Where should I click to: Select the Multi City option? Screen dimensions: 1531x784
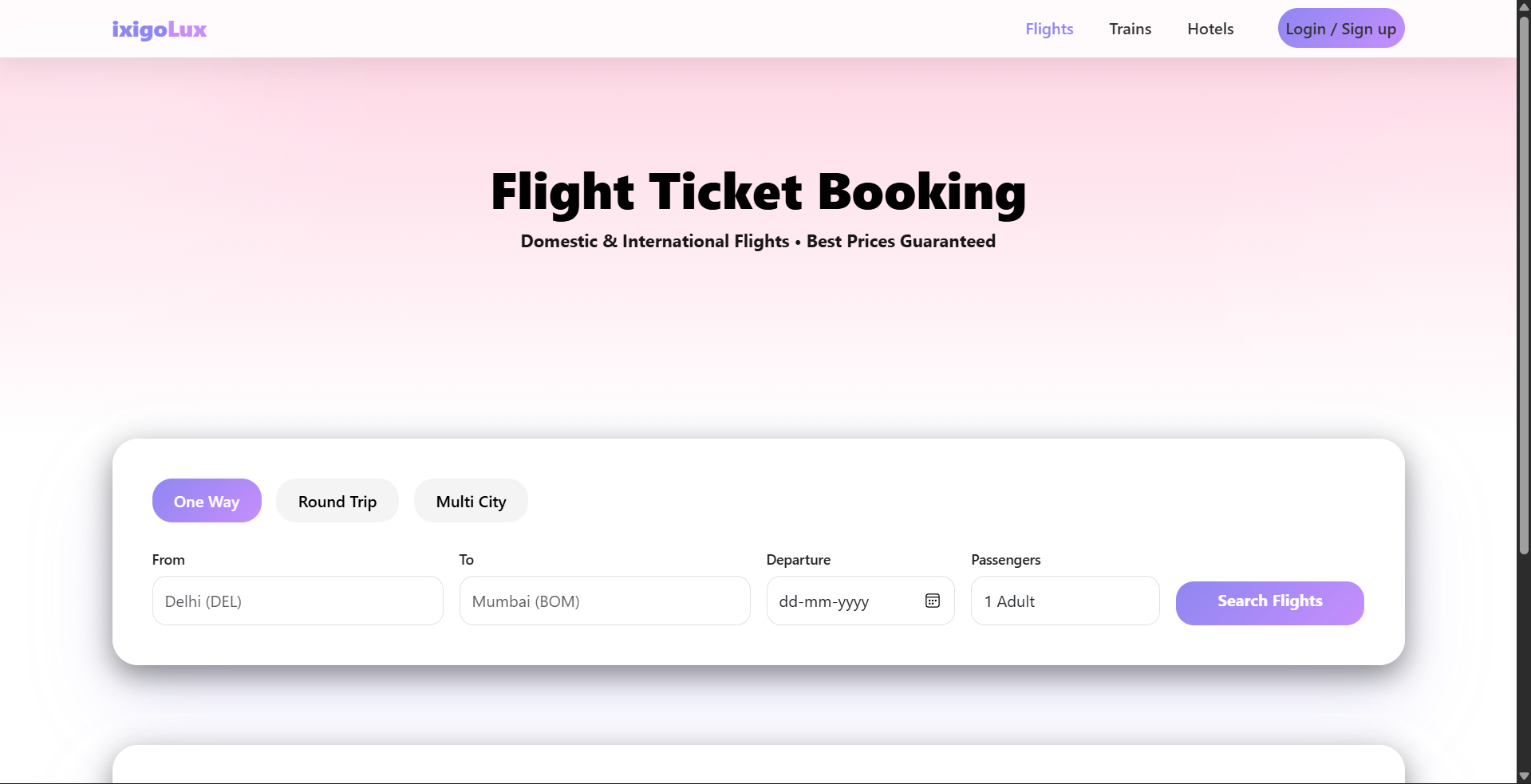471,501
